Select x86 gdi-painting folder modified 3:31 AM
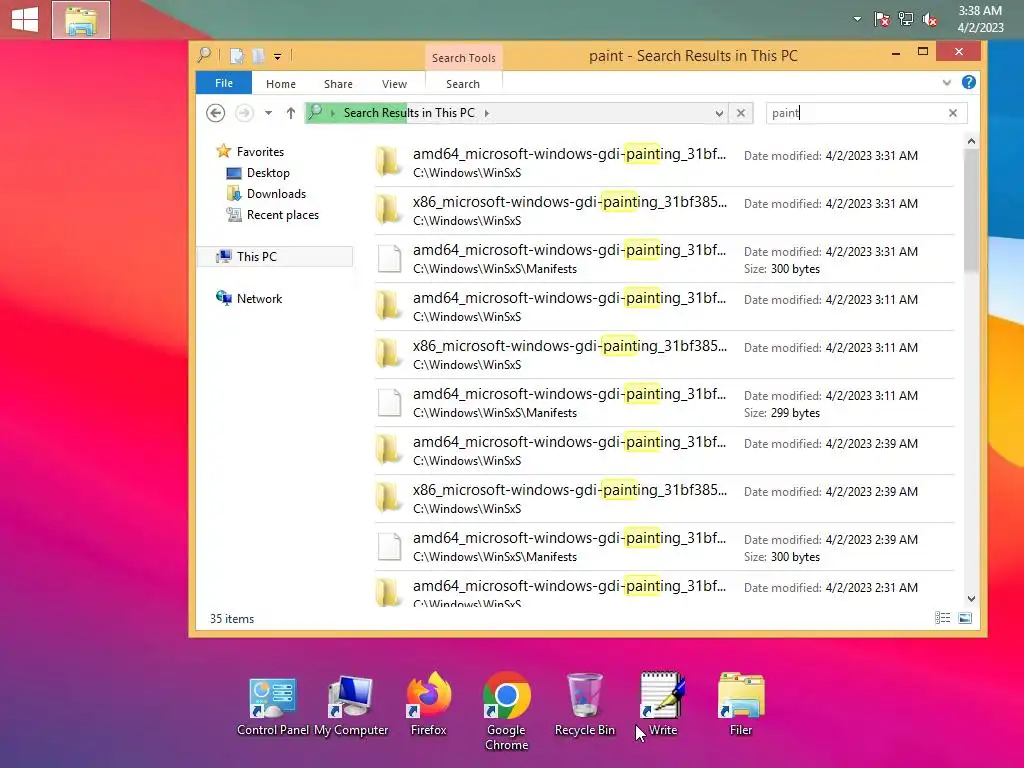 664,211
